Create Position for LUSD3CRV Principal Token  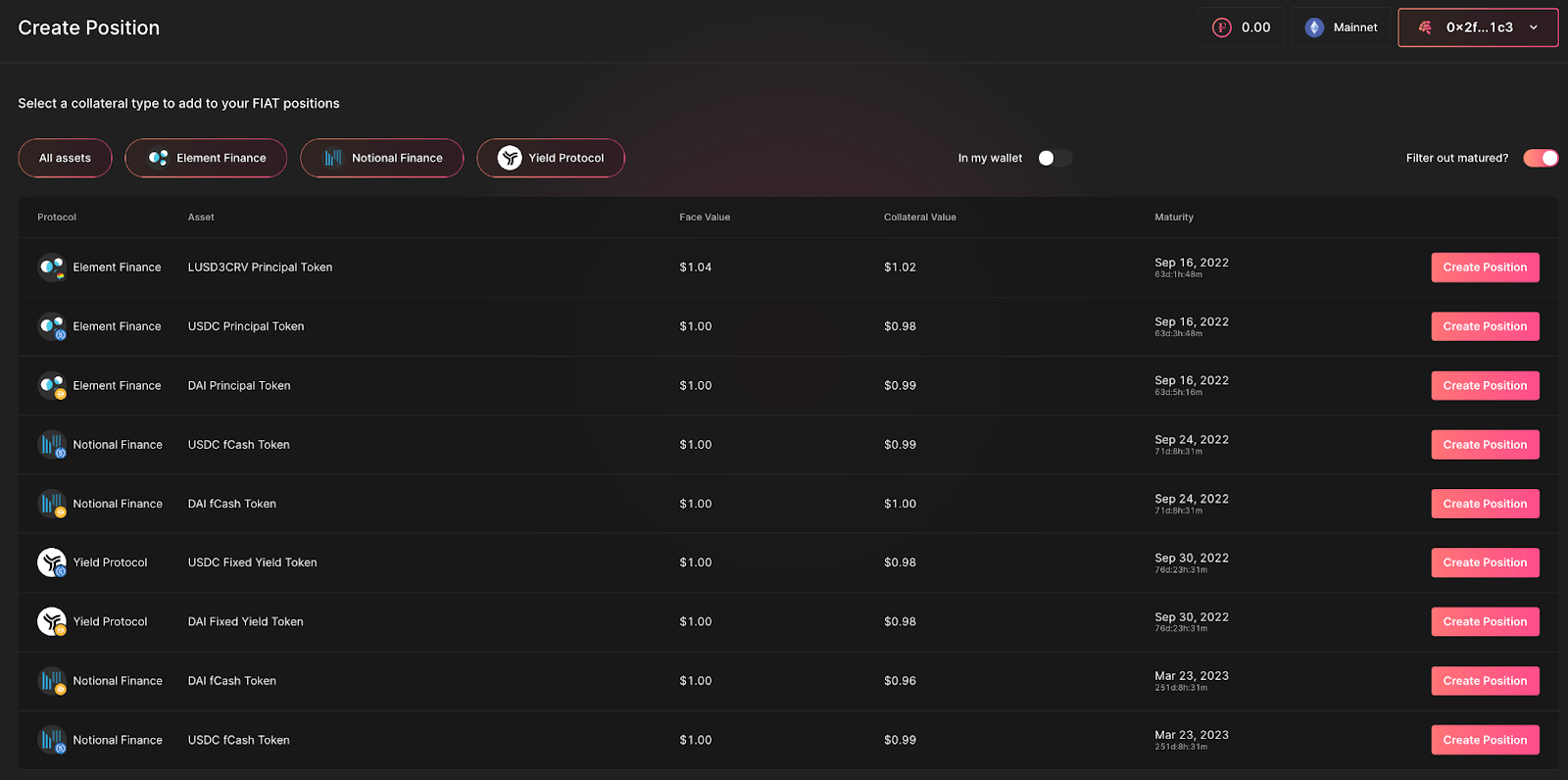(x=1485, y=268)
